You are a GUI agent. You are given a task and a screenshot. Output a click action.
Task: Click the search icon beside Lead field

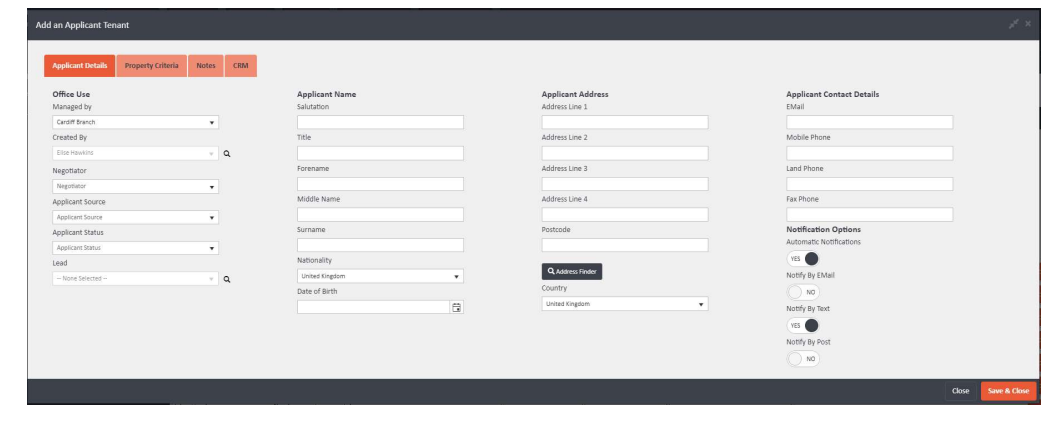[227, 279]
